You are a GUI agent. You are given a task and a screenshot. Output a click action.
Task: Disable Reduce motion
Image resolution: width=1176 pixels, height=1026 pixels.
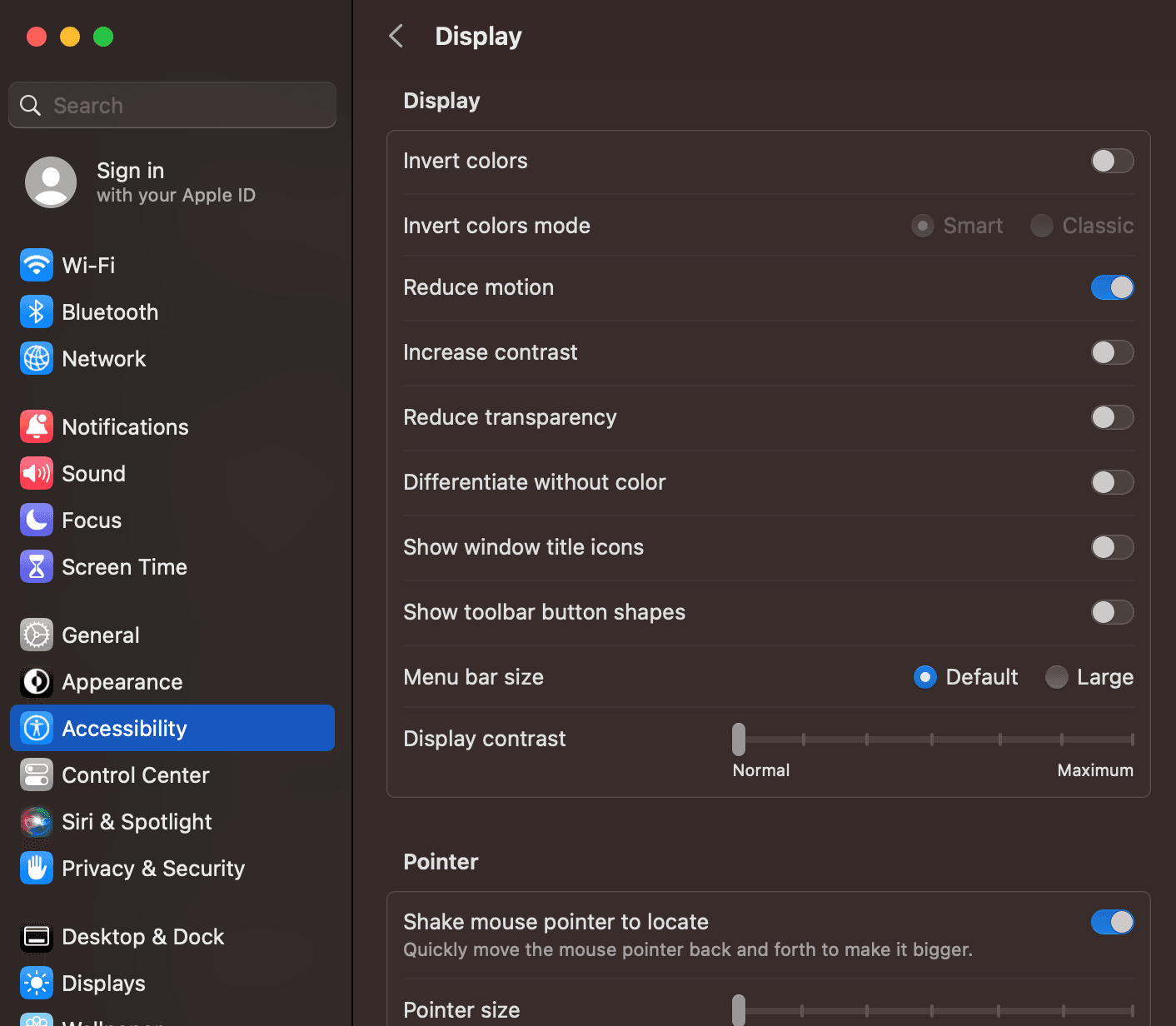click(x=1112, y=287)
